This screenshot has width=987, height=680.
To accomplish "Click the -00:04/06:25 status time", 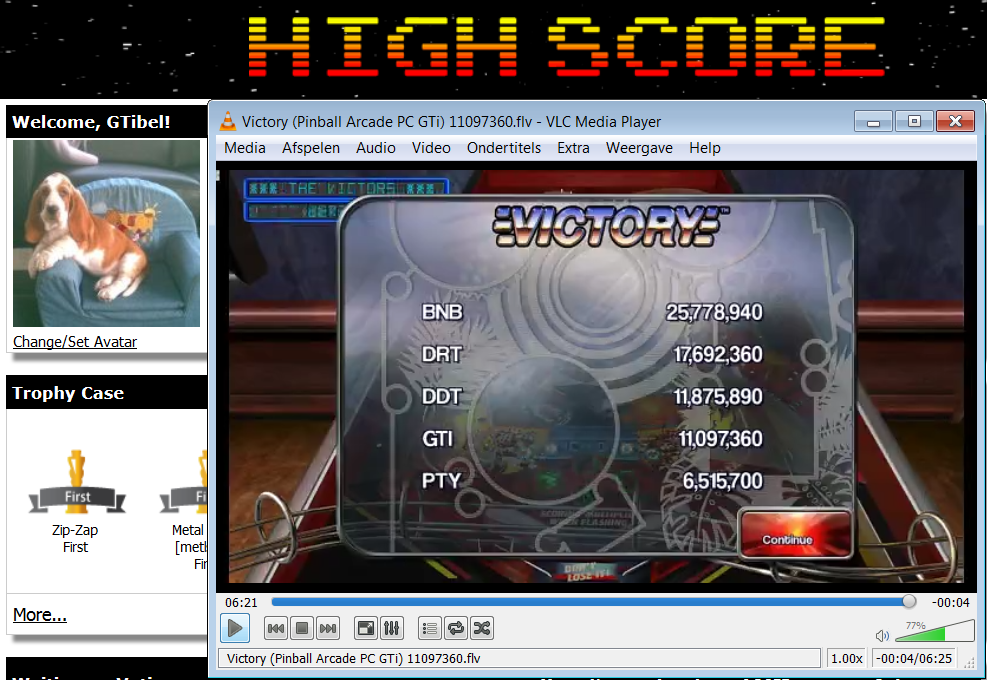I will pyautogui.click(x=915, y=659).
